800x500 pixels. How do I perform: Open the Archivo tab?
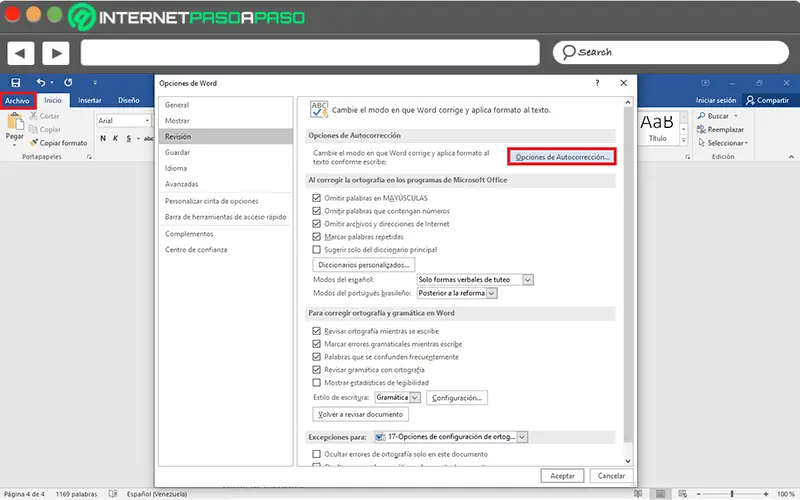(x=17, y=101)
